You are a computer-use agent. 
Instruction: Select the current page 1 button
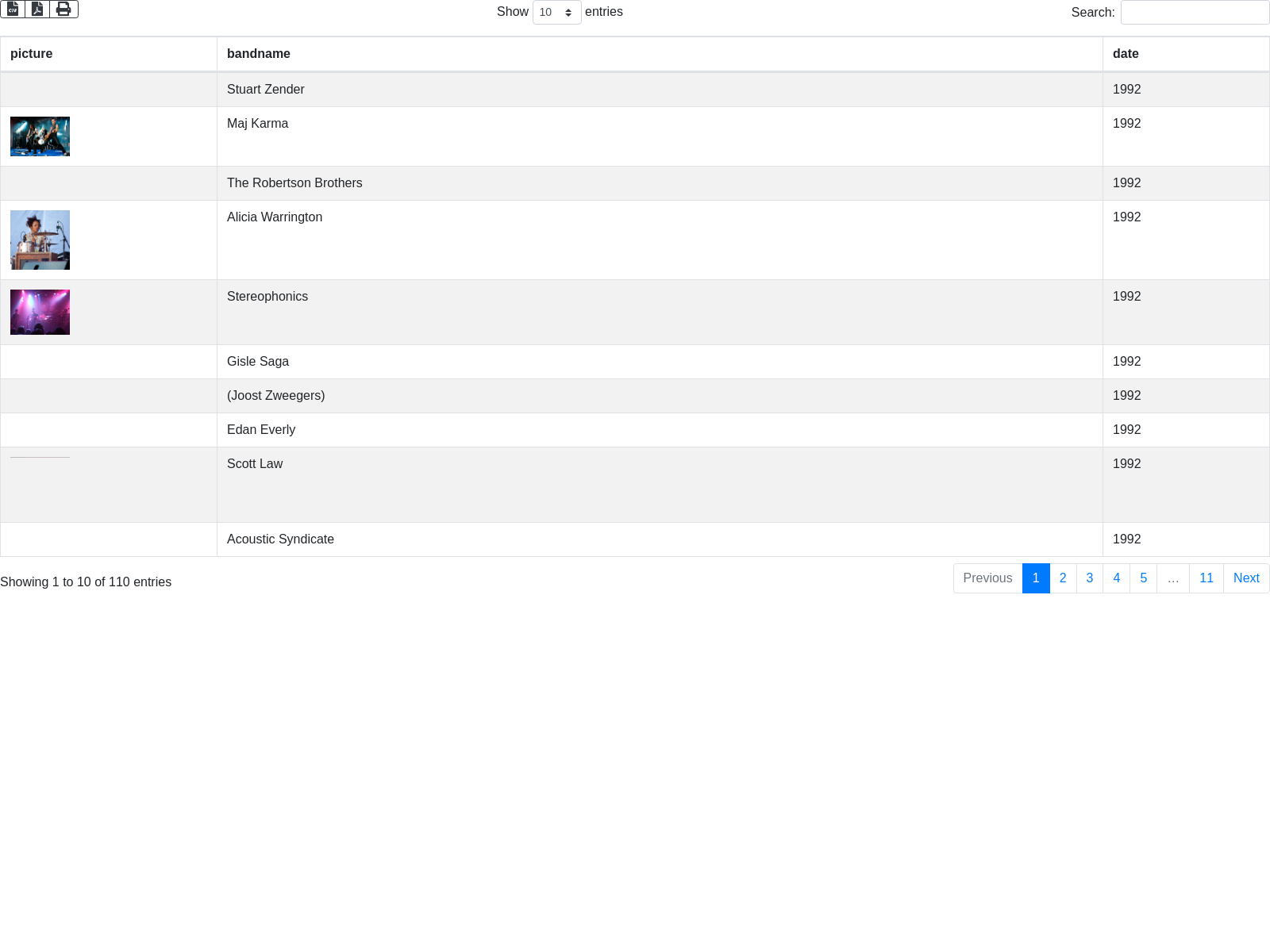pyautogui.click(x=1036, y=578)
